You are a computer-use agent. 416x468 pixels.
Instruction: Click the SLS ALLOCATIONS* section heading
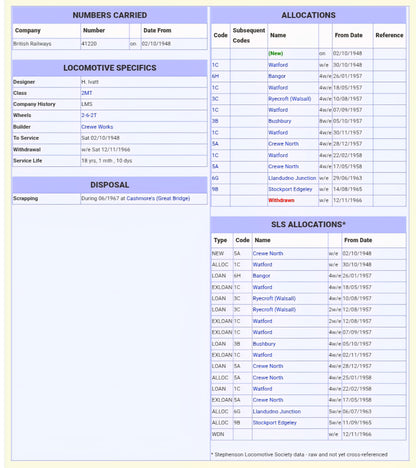click(x=308, y=224)
